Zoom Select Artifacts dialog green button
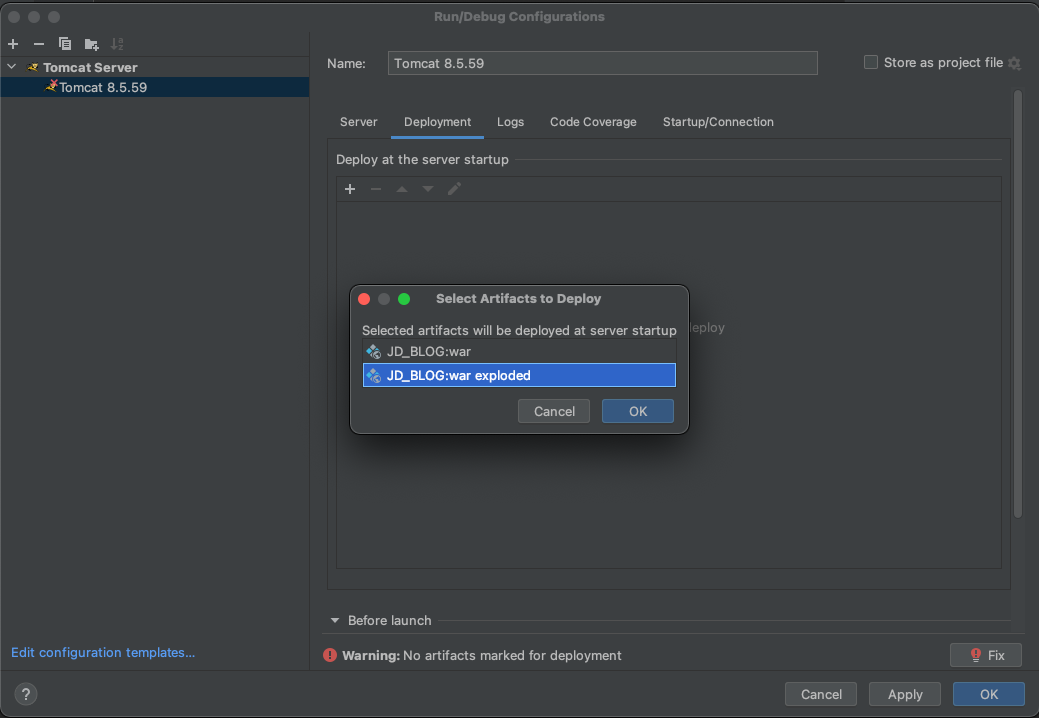Image resolution: width=1039 pixels, height=718 pixels. 404,299
